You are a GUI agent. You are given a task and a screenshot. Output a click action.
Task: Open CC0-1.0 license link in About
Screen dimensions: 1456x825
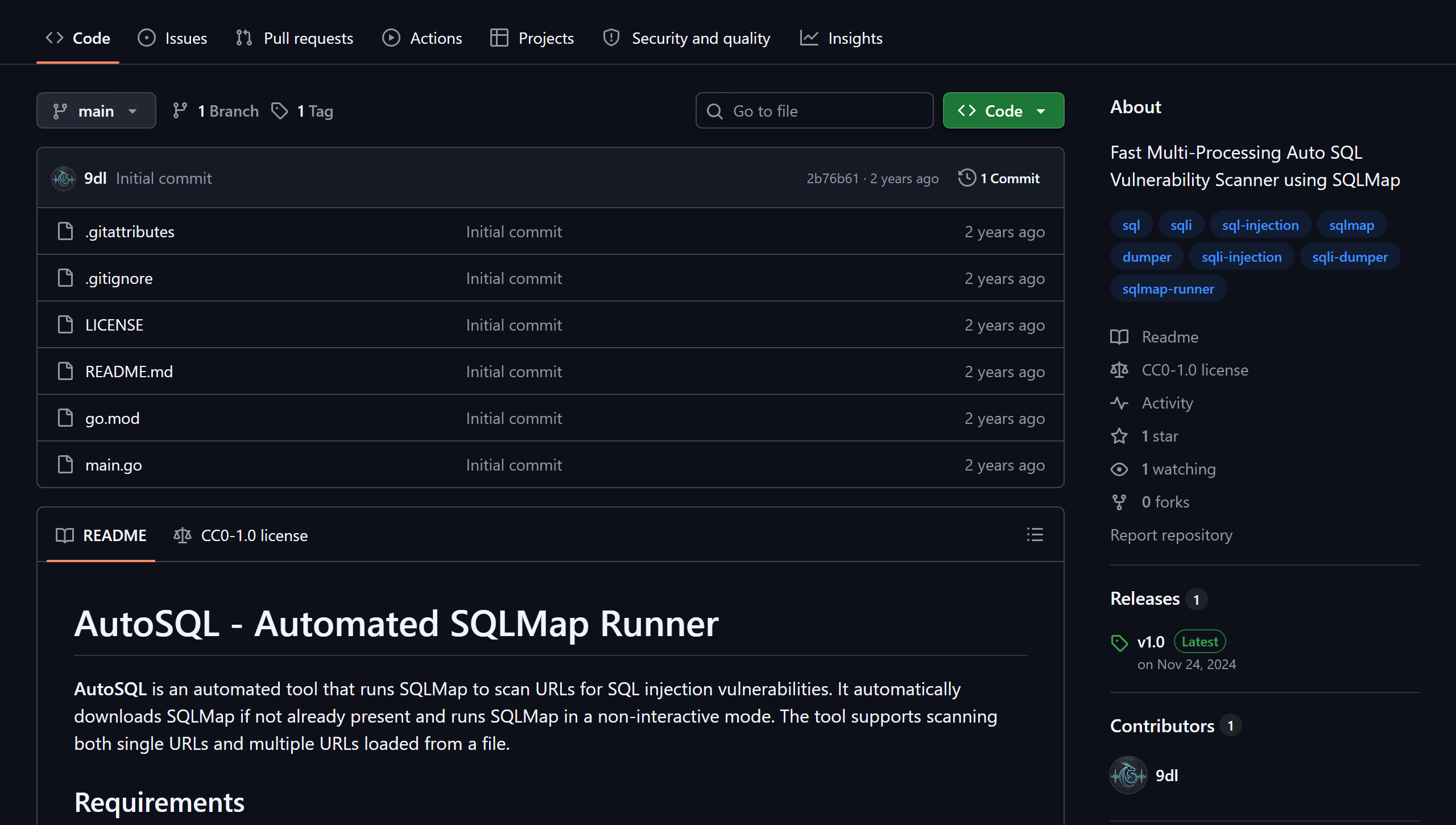tap(1180, 370)
